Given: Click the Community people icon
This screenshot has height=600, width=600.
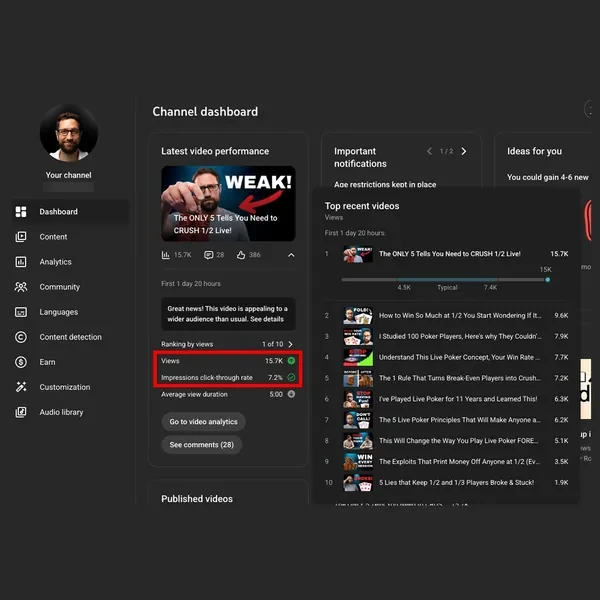Looking at the screenshot, I should pyautogui.click(x=21, y=287).
